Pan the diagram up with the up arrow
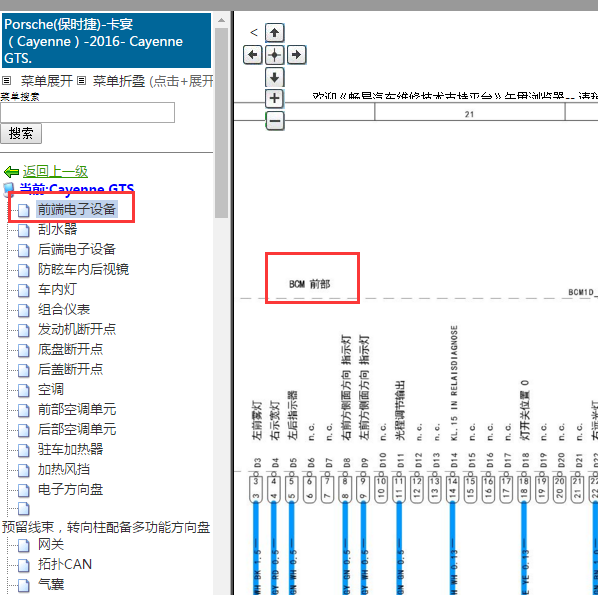Viewport: 598px width, 595px height. tap(274, 33)
